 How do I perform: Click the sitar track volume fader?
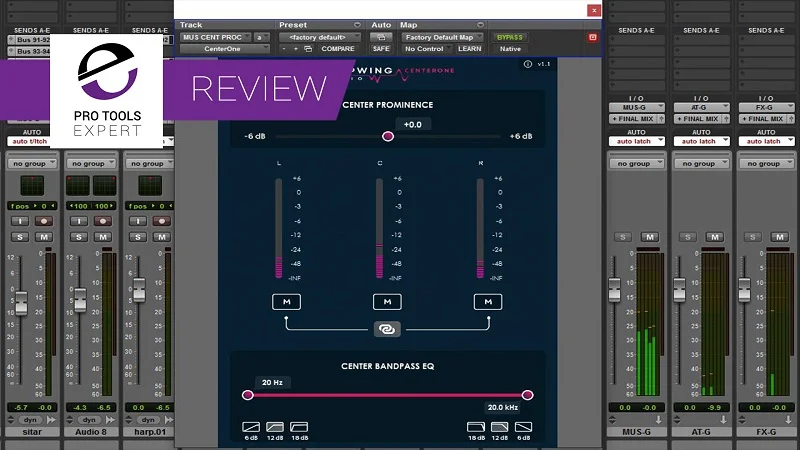click(x=21, y=303)
